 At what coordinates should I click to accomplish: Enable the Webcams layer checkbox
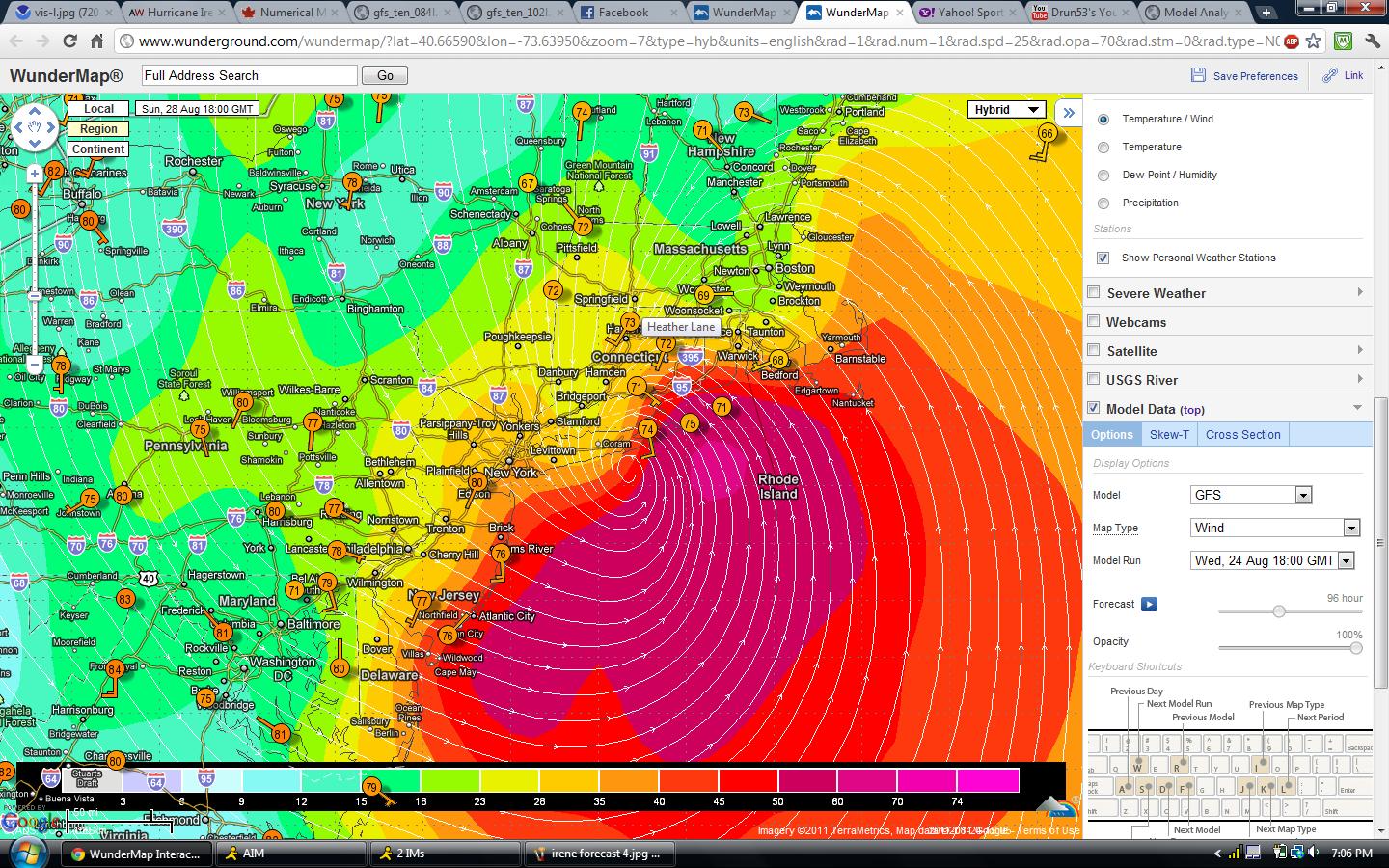click(1094, 321)
